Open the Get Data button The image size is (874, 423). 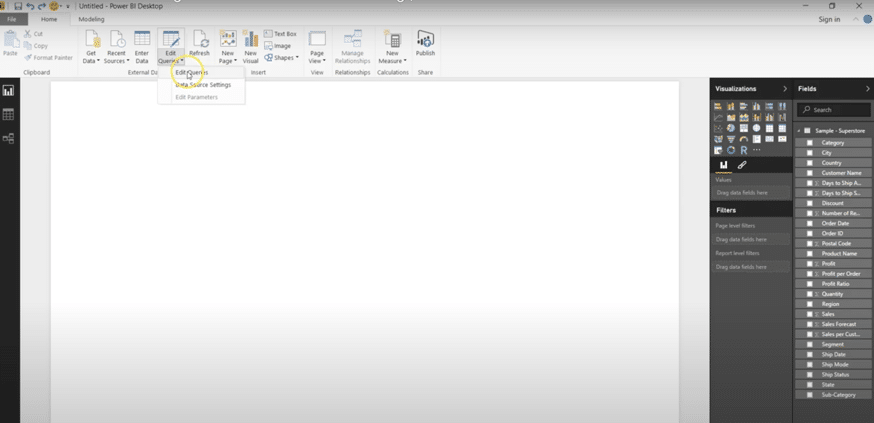click(91, 47)
